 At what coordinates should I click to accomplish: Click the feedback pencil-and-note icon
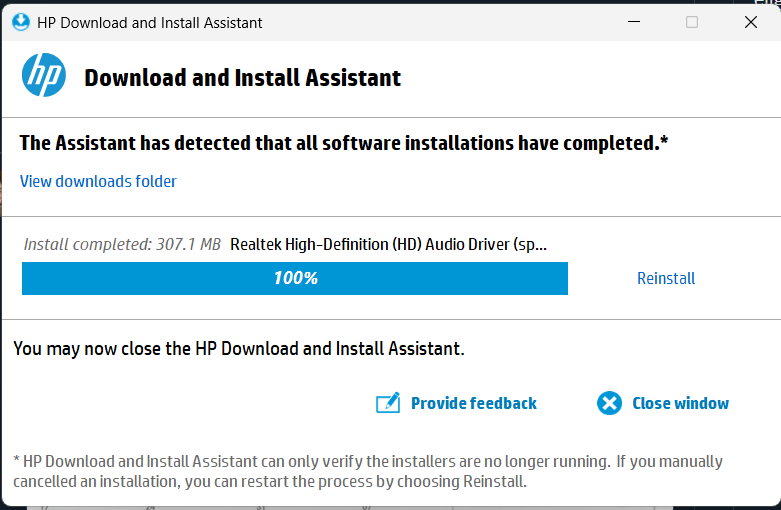[388, 403]
